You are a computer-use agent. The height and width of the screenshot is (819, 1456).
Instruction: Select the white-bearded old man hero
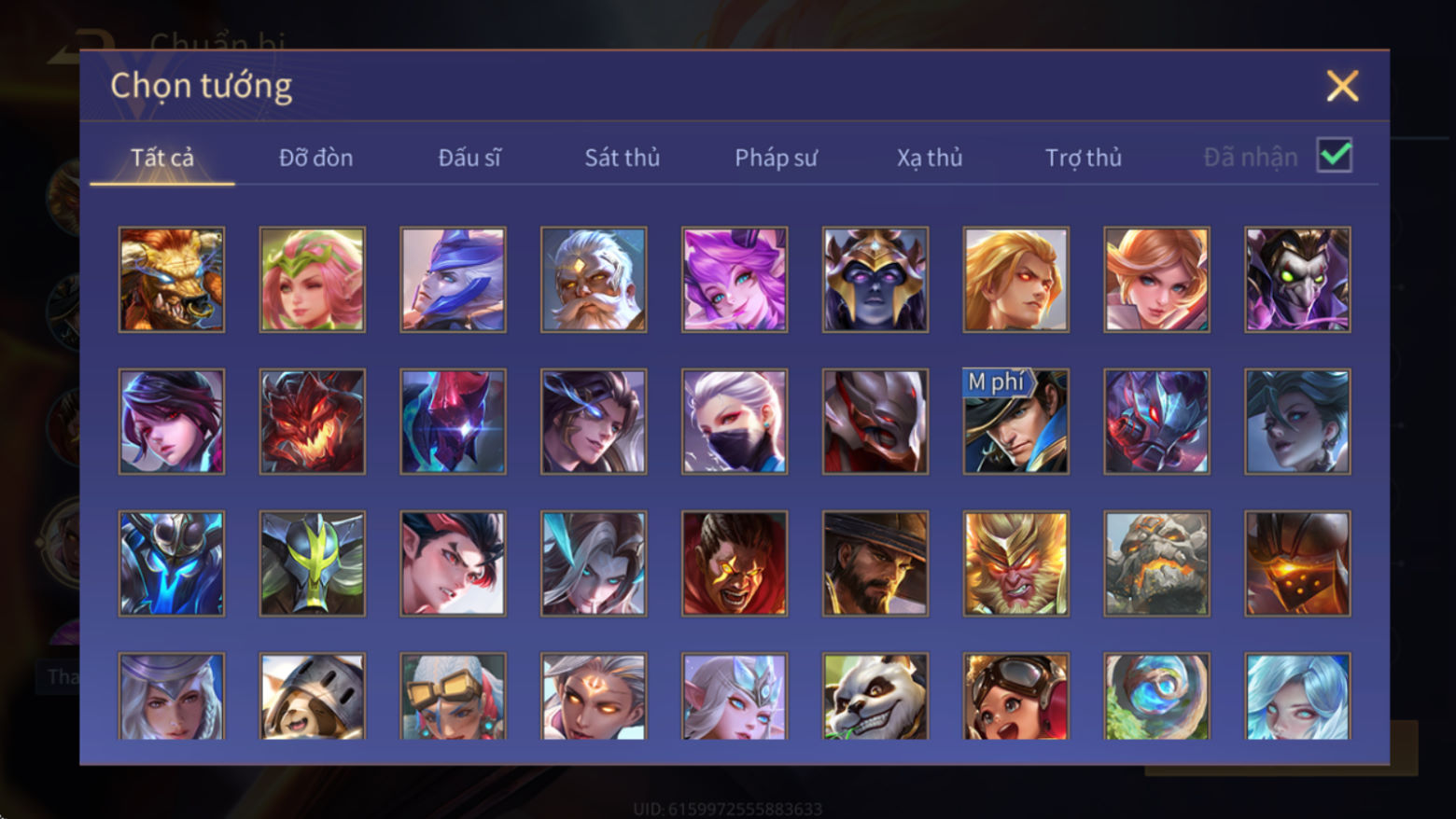tap(594, 279)
